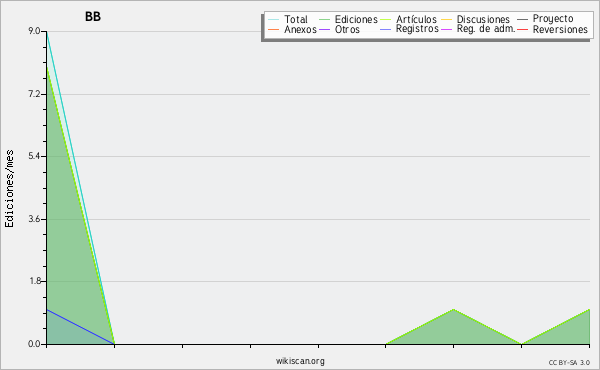Click the 3.6 y-axis value

[34, 219]
